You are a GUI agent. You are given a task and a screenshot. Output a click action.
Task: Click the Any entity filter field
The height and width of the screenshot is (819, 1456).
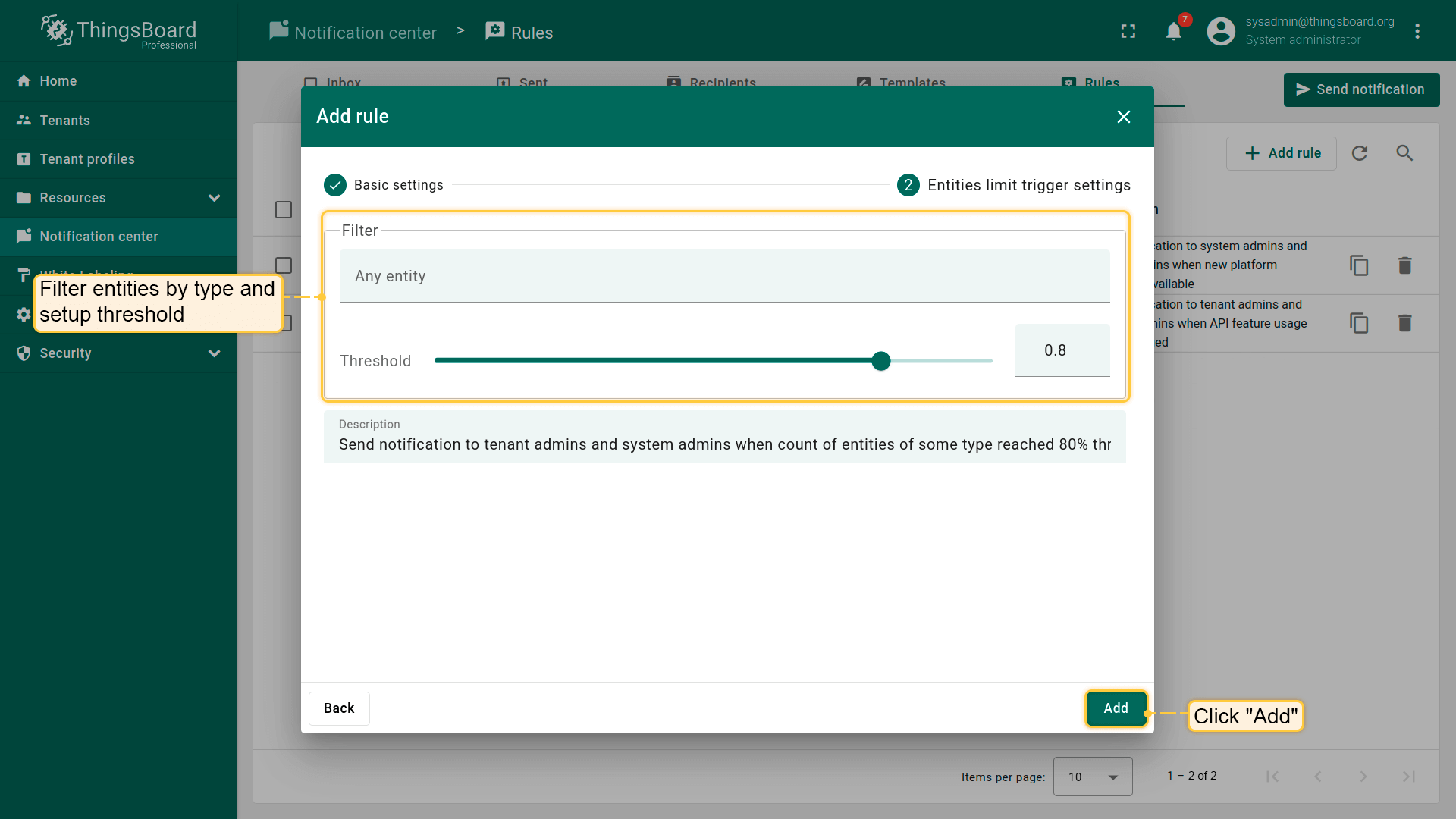point(724,276)
